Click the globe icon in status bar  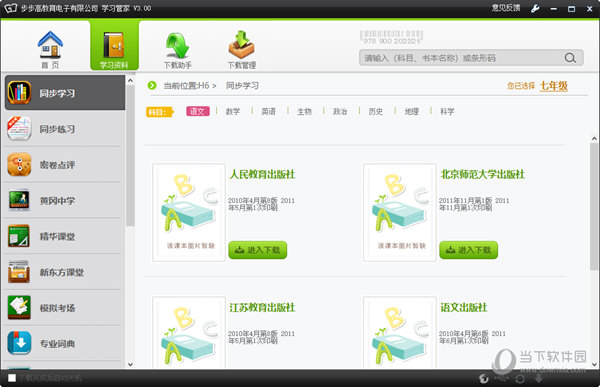(484, 379)
